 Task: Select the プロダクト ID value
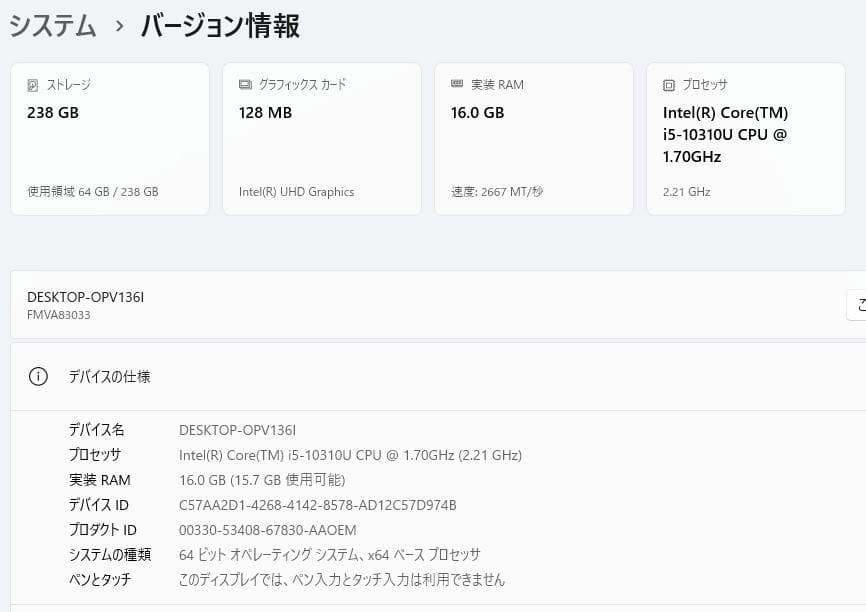click(267, 530)
